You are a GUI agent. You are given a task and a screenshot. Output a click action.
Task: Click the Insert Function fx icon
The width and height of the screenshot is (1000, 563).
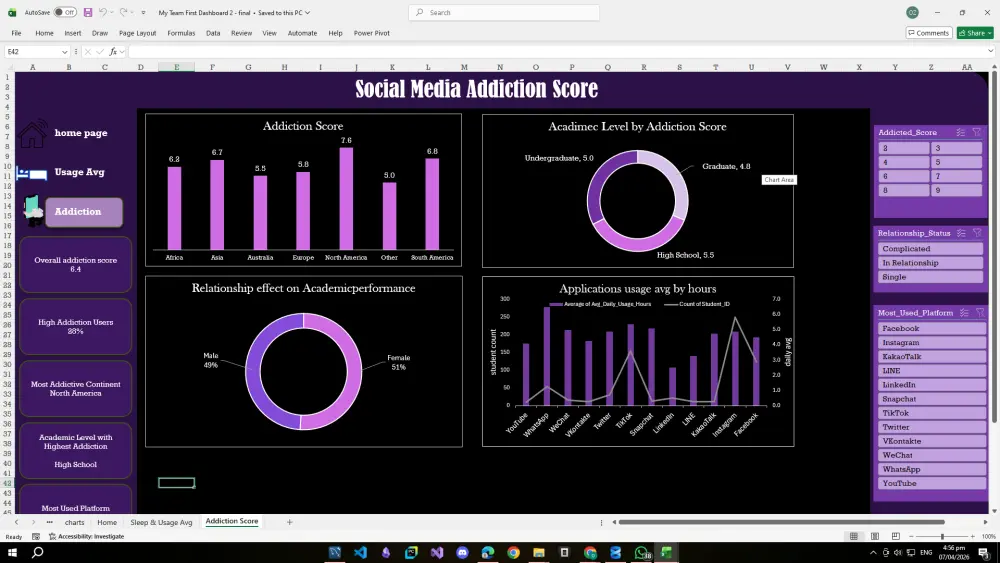[x=113, y=52]
